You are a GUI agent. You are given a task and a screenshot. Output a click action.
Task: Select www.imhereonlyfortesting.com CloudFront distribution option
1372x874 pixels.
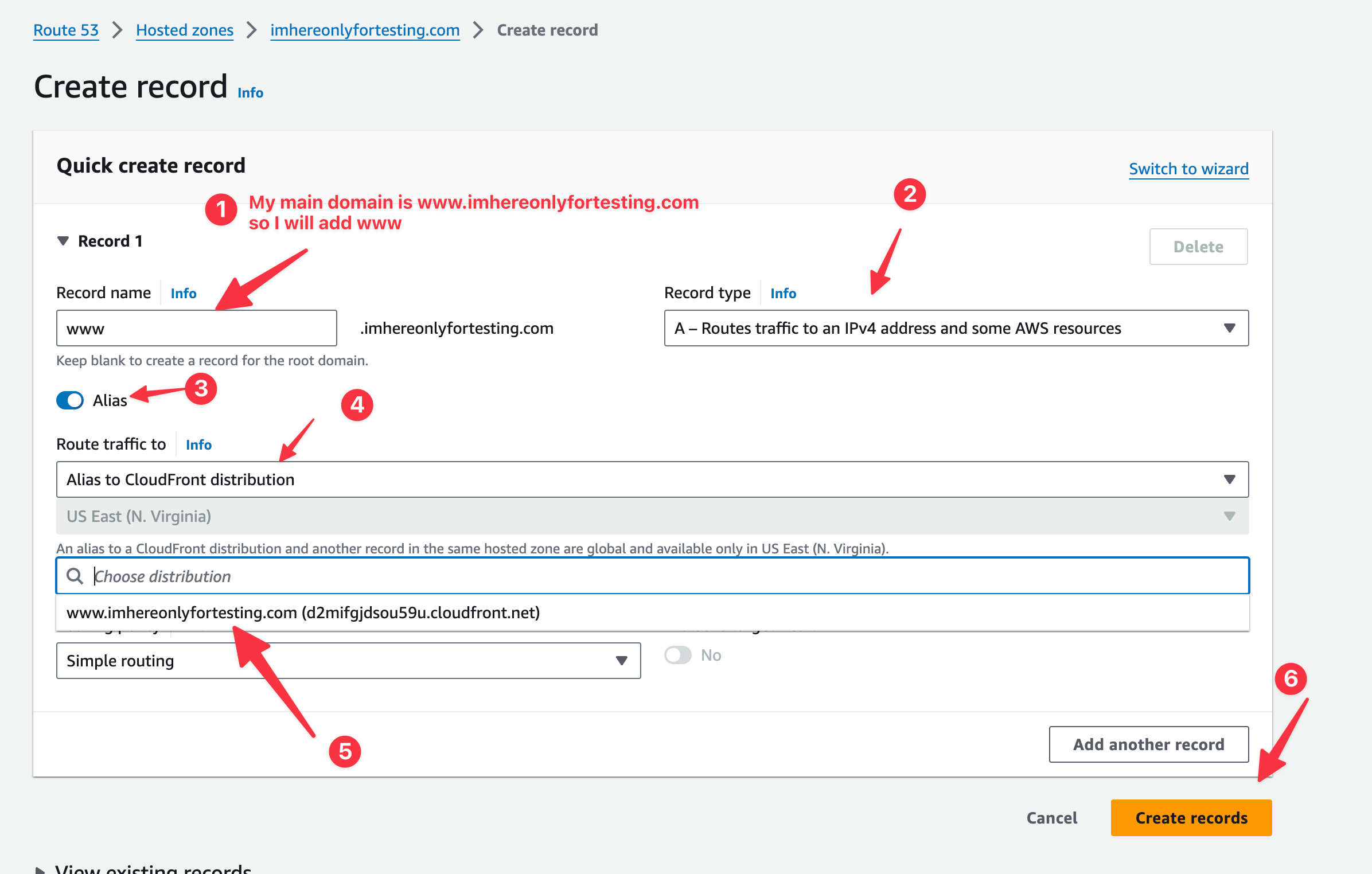point(303,612)
